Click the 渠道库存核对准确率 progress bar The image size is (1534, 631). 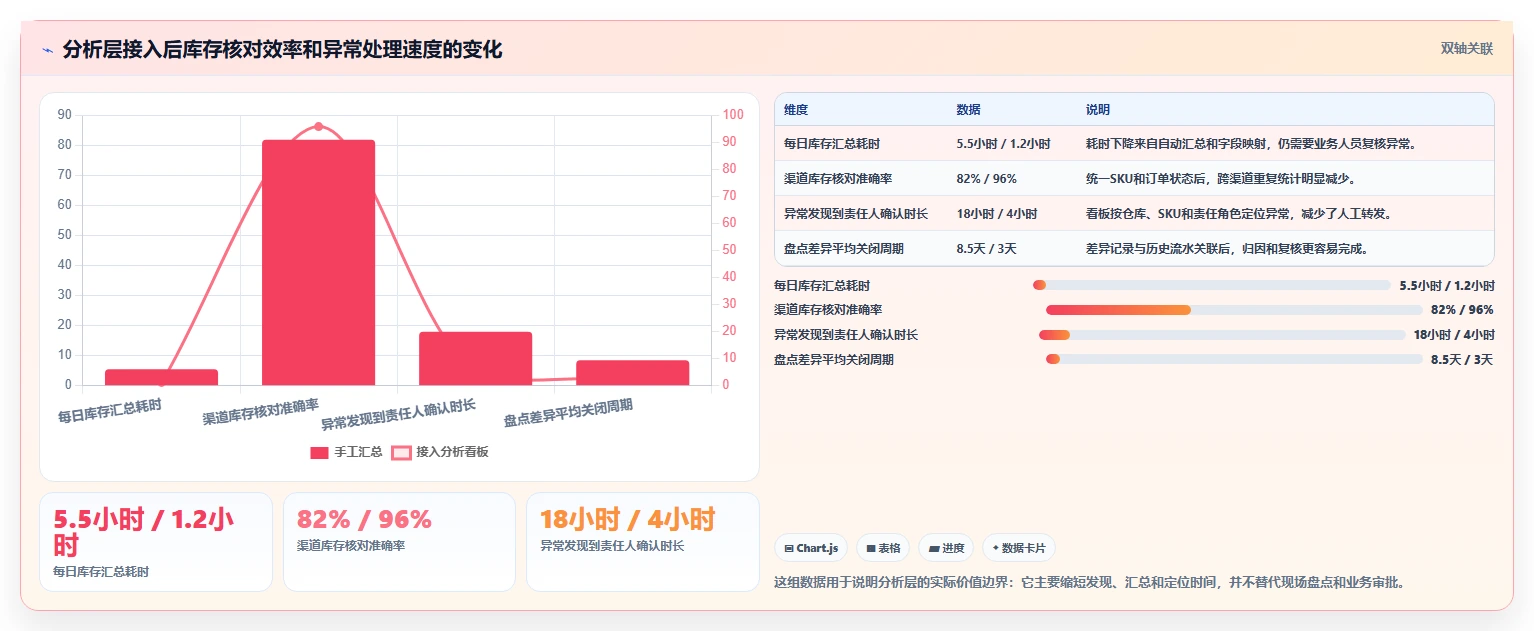point(1233,310)
